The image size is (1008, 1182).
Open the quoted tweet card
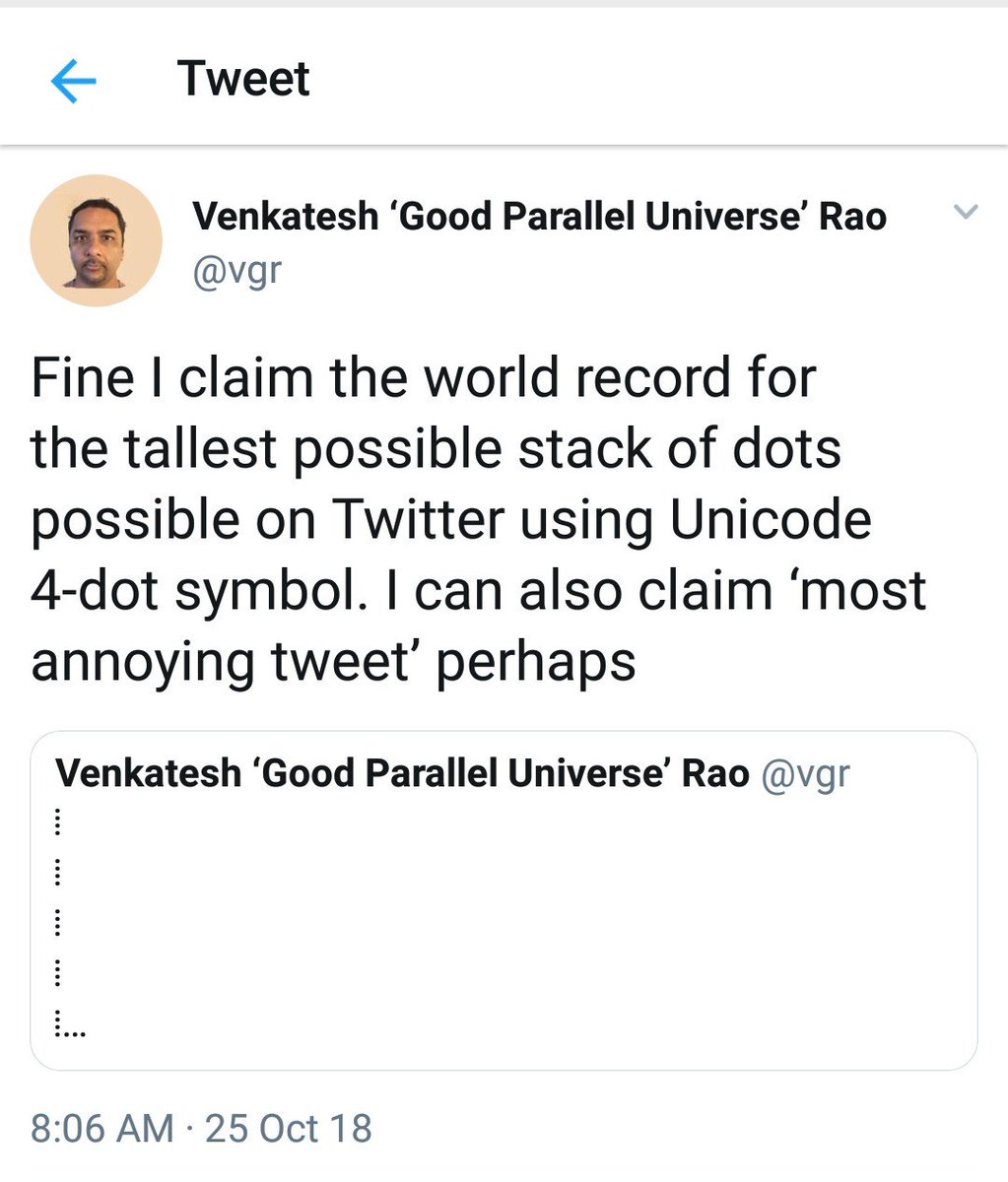(504, 900)
